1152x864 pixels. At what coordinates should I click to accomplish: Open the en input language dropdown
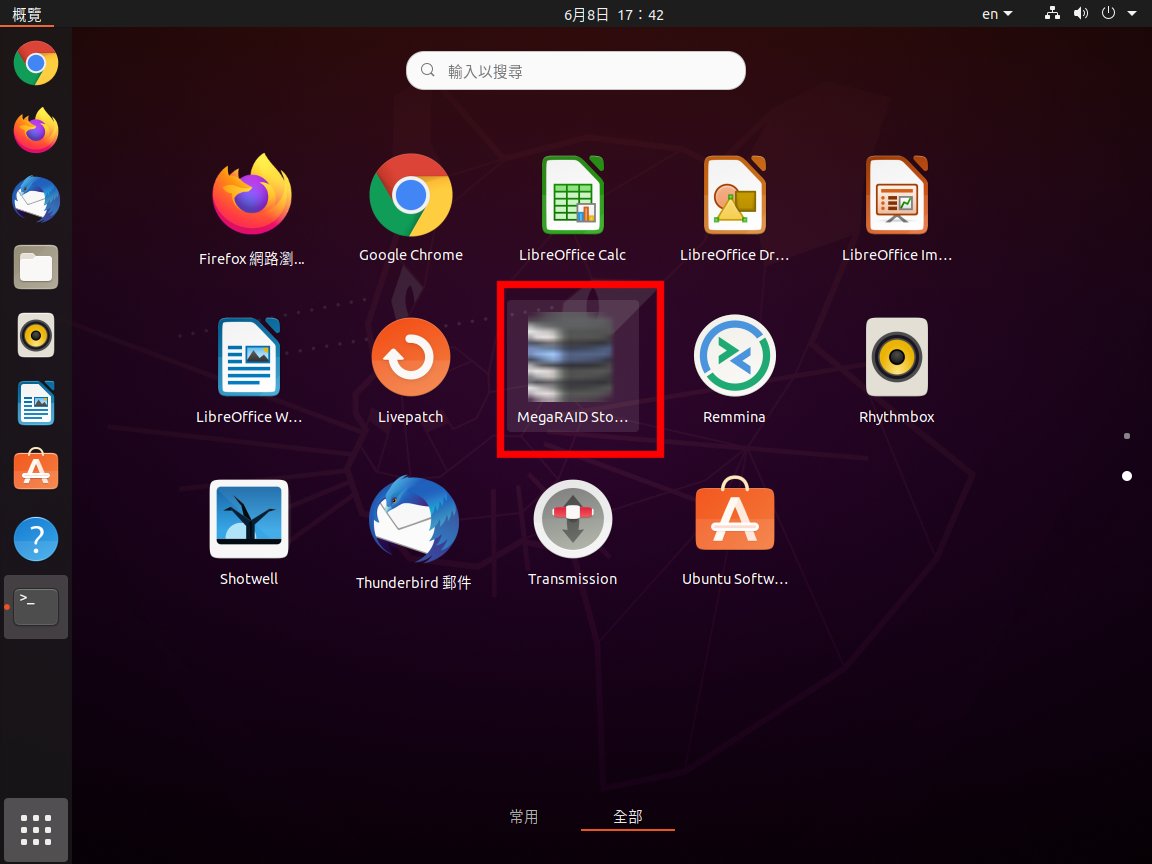pyautogui.click(x=997, y=14)
